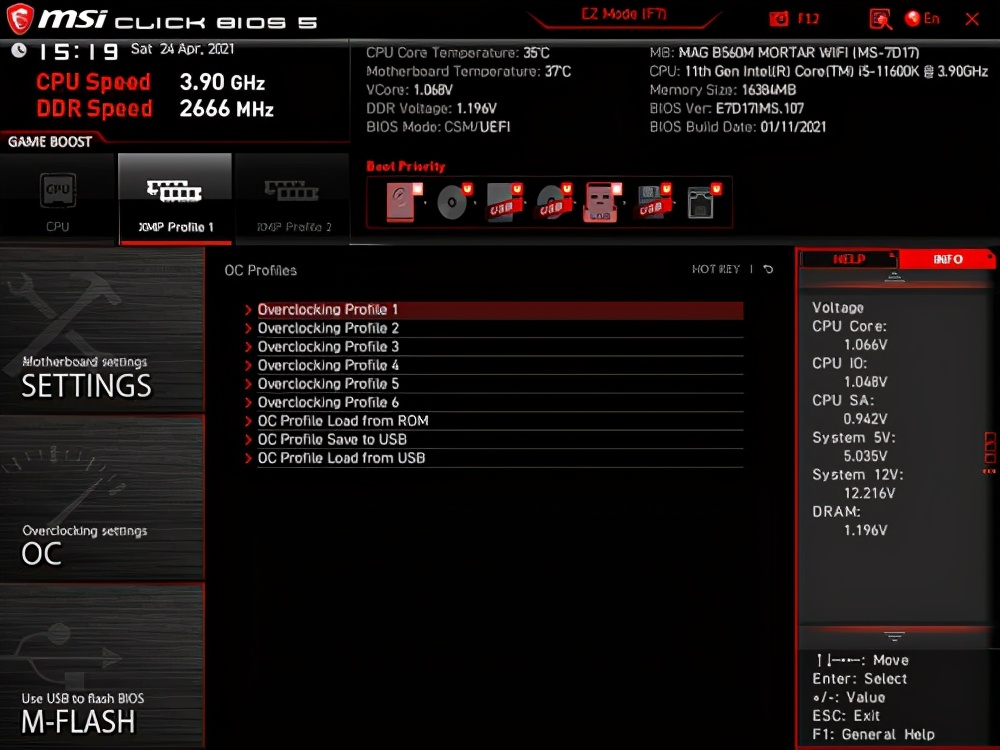Click the F12 screenshot camera icon

pyautogui.click(x=779, y=18)
